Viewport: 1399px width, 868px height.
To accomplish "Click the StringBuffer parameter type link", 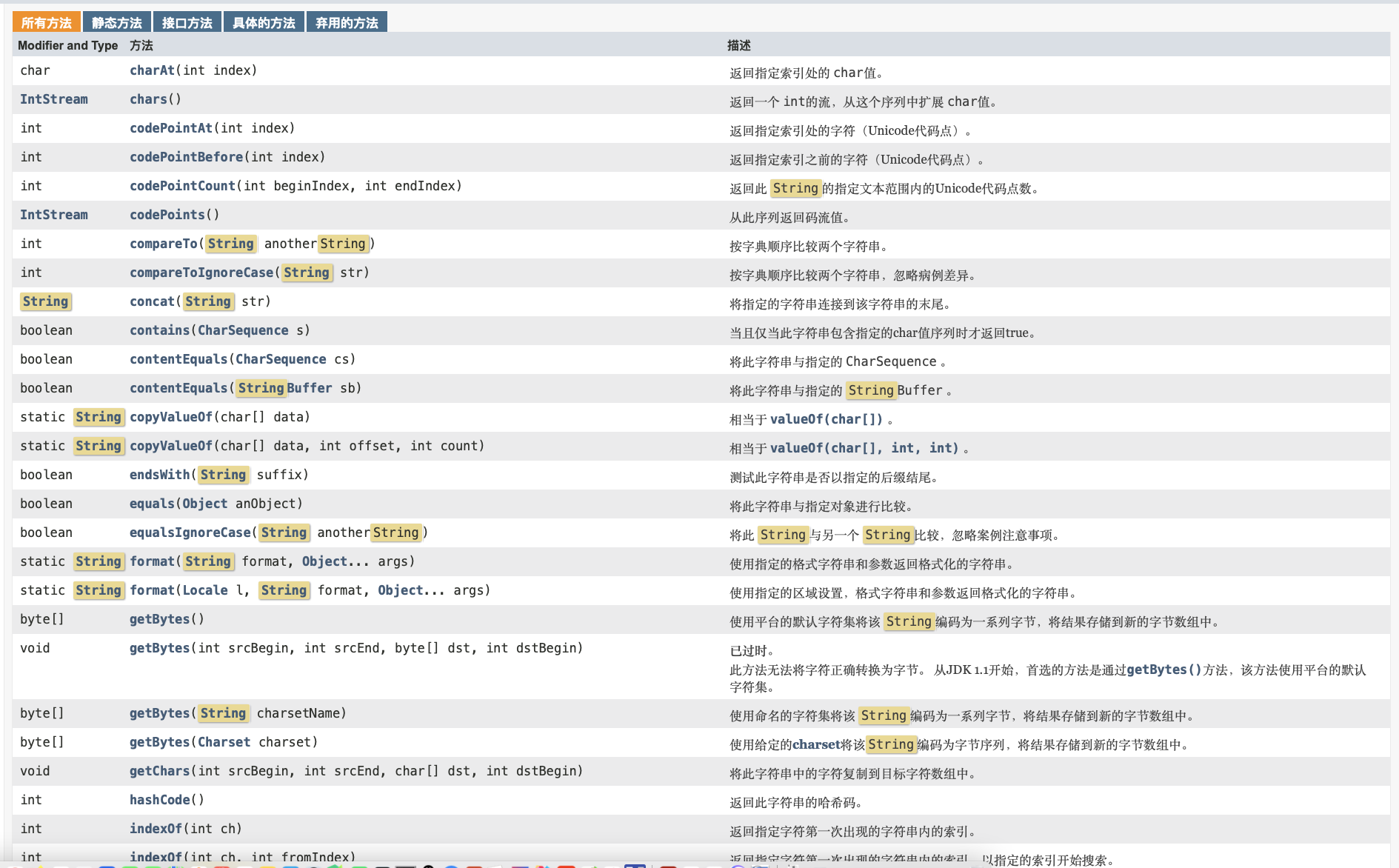I will tap(284, 388).
